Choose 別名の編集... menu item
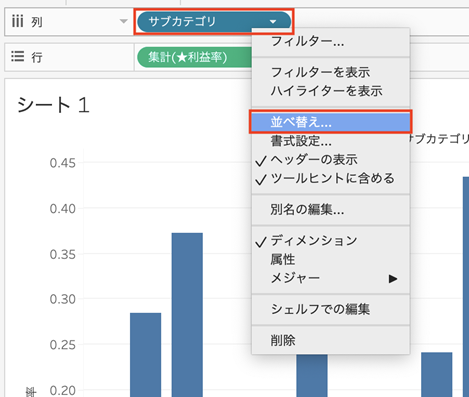The height and width of the screenshot is (397, 469). 331,209
